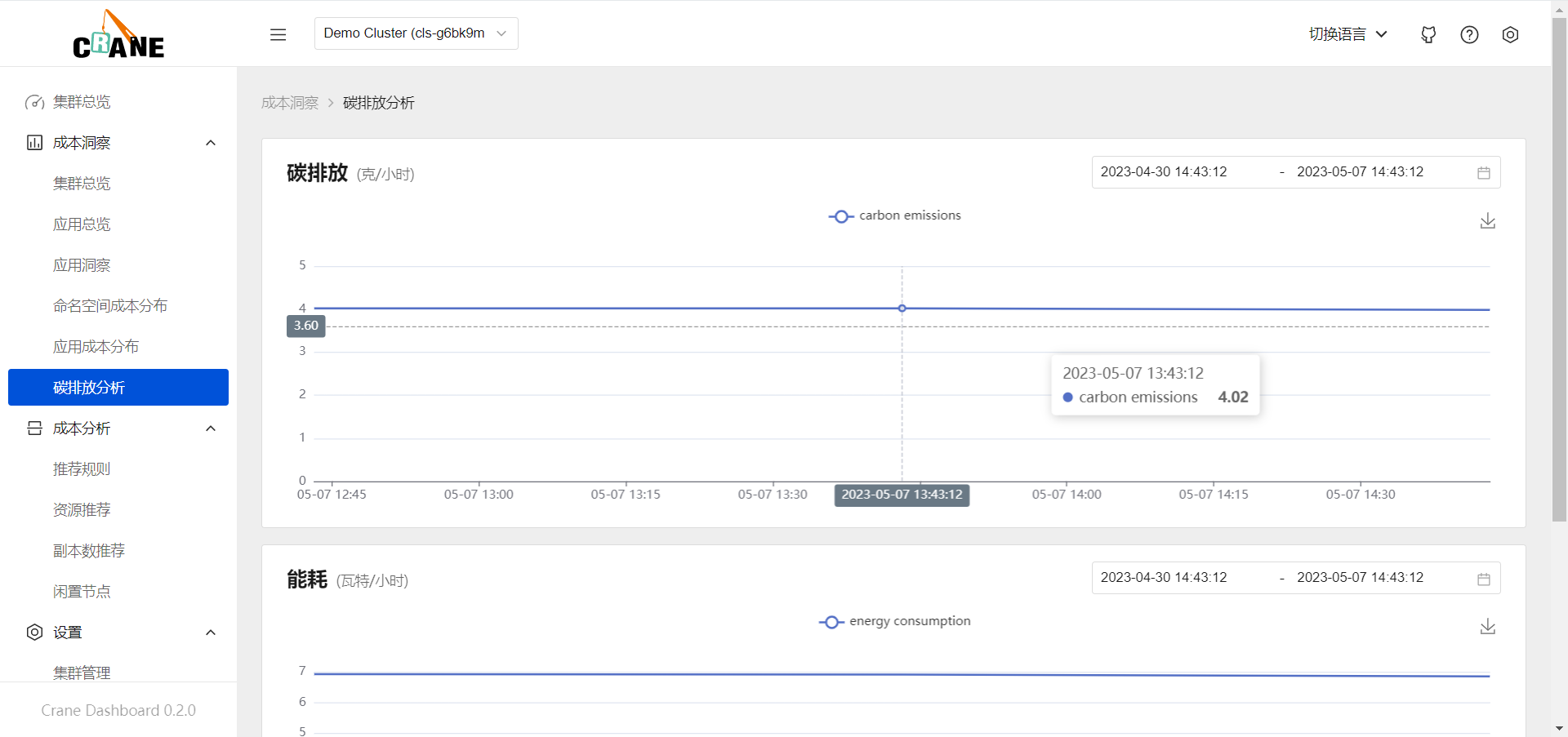Screen dimensions: 1568x737
Task: Click the Crane logo
Action: [x=118, y=34]
